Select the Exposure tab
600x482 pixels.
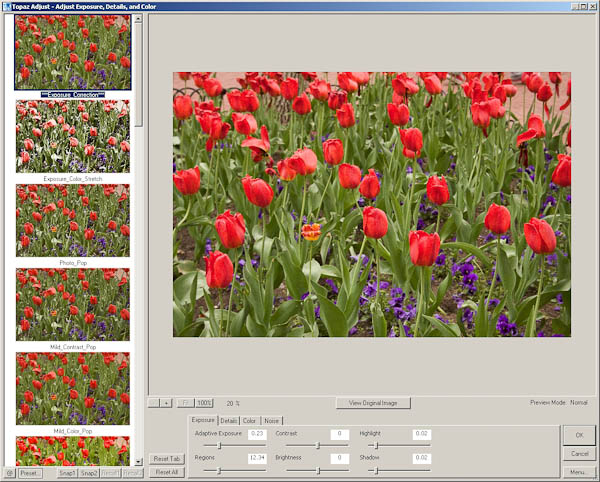click(x=203, y=421)
